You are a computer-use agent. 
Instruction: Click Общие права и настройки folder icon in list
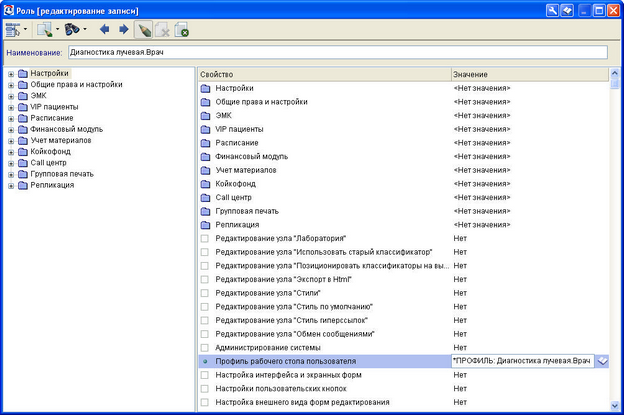pos(205,102)
